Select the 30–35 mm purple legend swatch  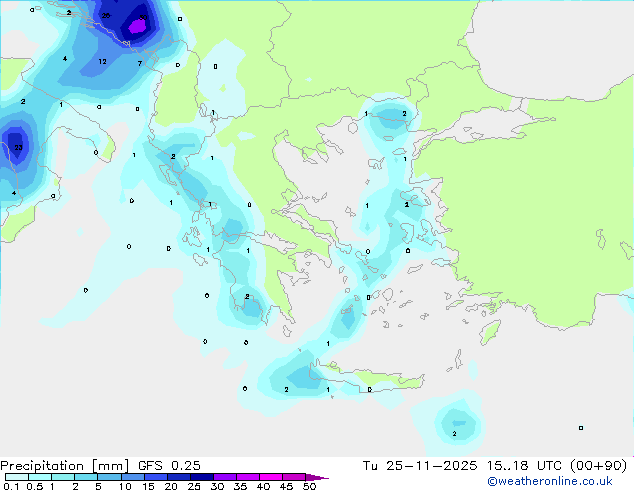click(224, 477)
